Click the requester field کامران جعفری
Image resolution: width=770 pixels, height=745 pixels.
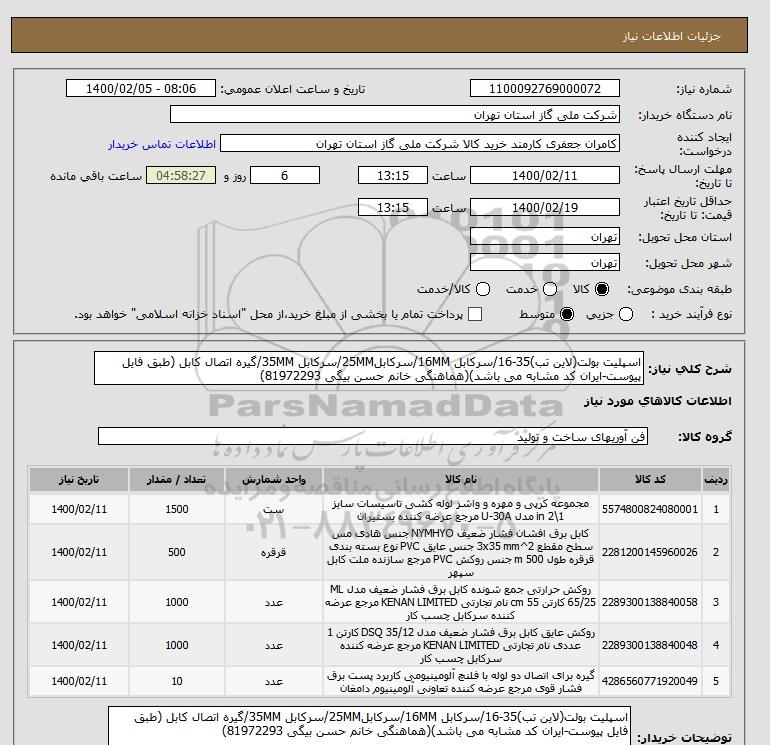[x=420, y=144]
